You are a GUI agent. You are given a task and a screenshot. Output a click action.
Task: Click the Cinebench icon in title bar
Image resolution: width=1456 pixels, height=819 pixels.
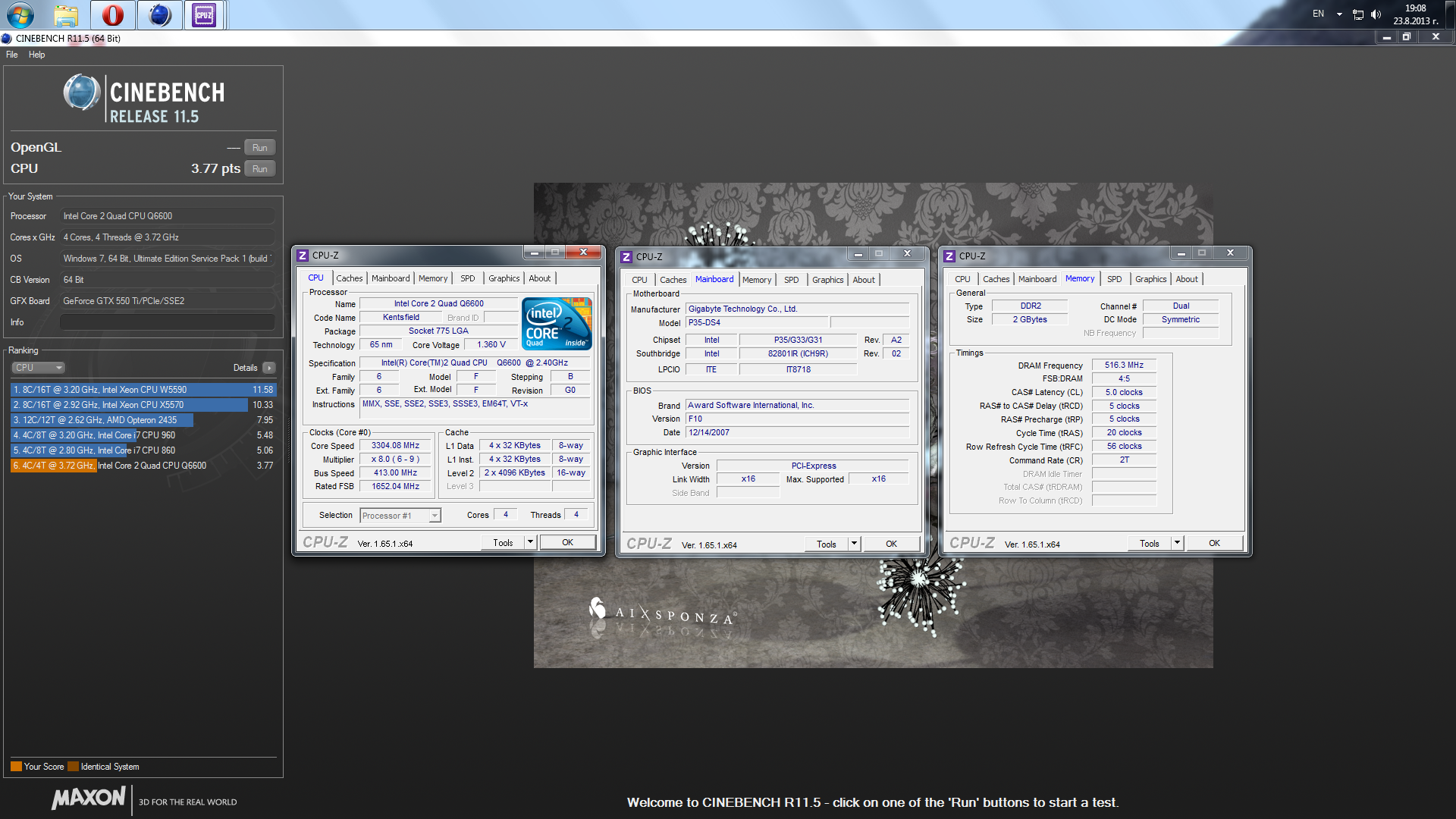[7, 39]
